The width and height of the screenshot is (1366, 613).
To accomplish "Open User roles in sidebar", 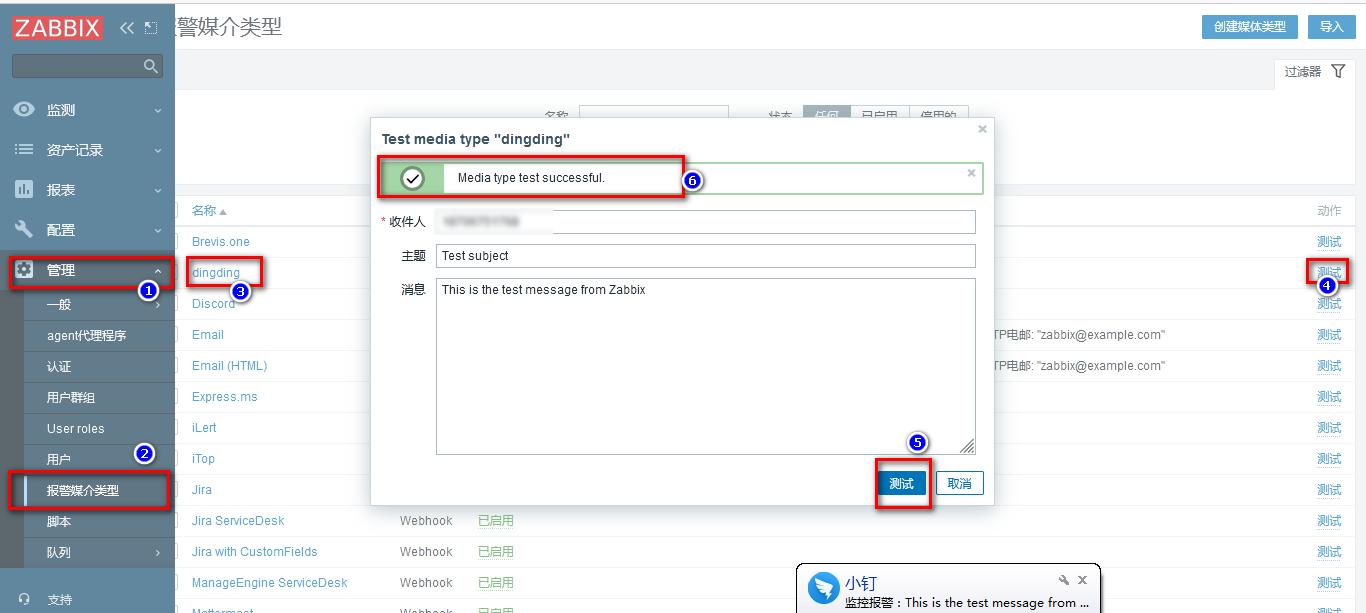I will [75, 428].
